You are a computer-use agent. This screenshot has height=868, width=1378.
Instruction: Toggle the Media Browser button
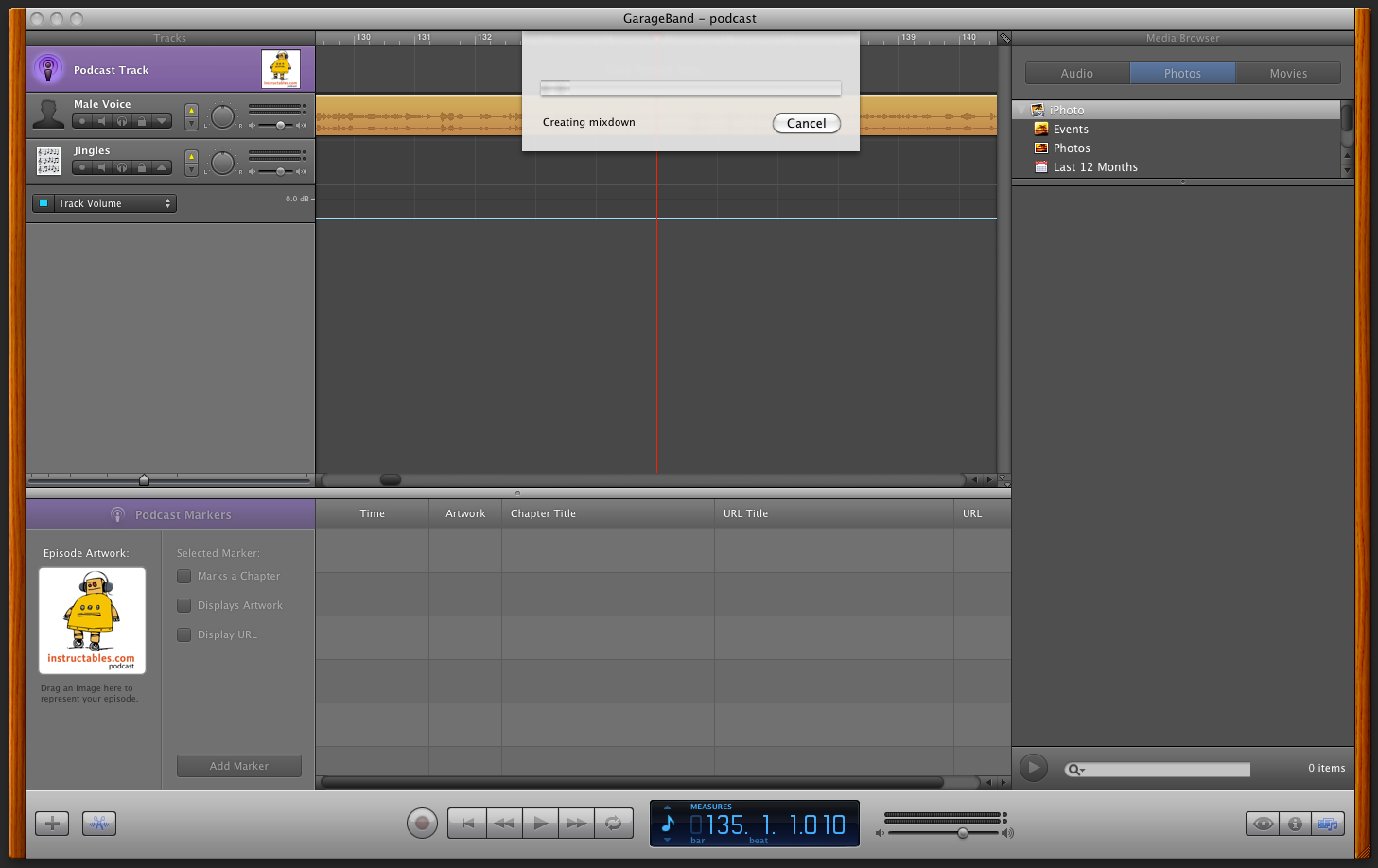click(x=1327, y=824)
